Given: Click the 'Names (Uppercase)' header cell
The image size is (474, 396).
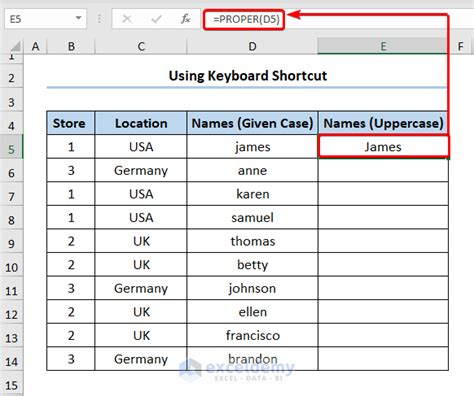Looking at the screenshot, I should pyautogui.click(x=383, y=123).
